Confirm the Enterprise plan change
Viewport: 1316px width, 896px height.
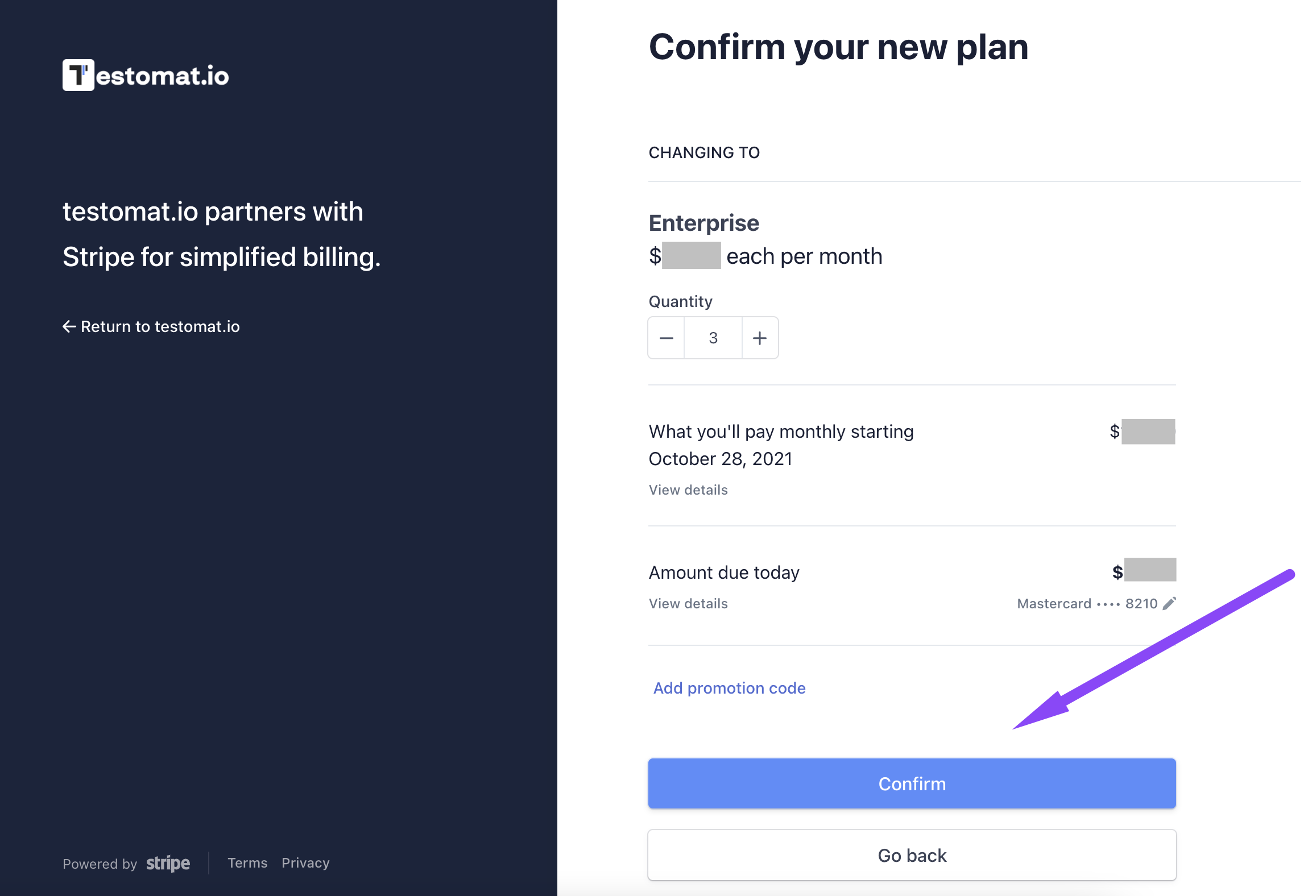912,783
